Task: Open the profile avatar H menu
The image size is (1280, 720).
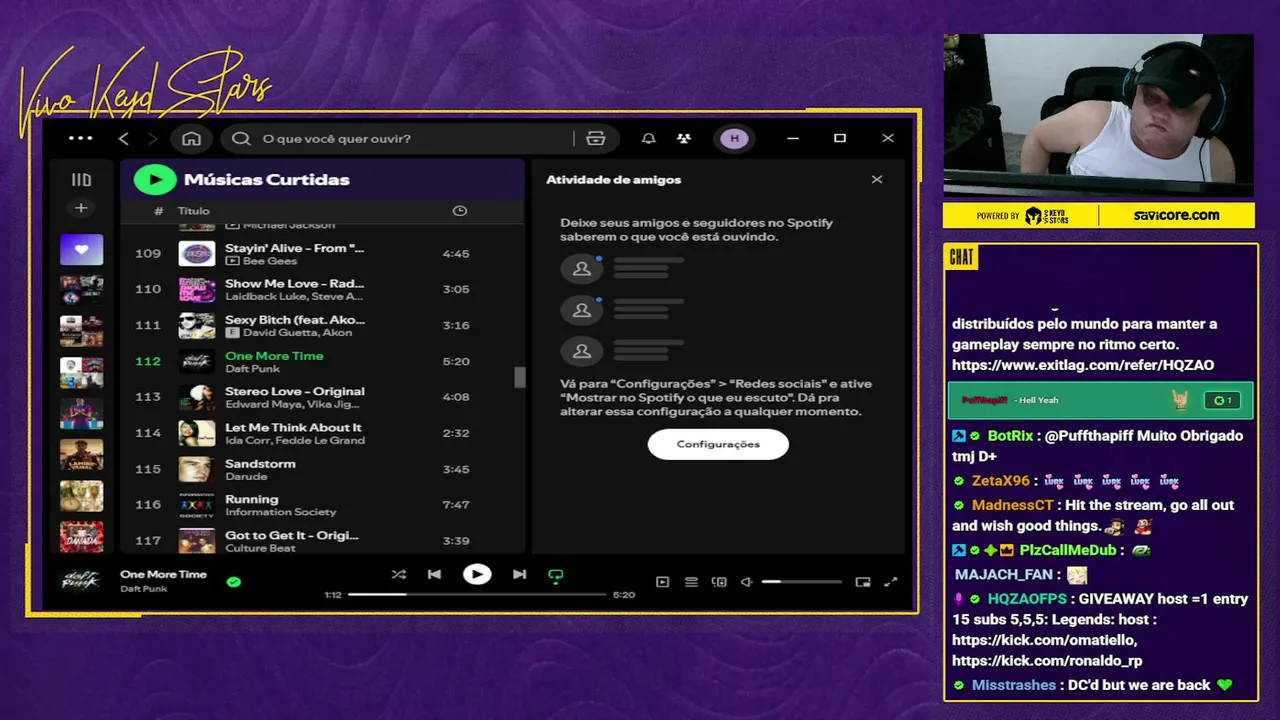Action: coord(735,138)
